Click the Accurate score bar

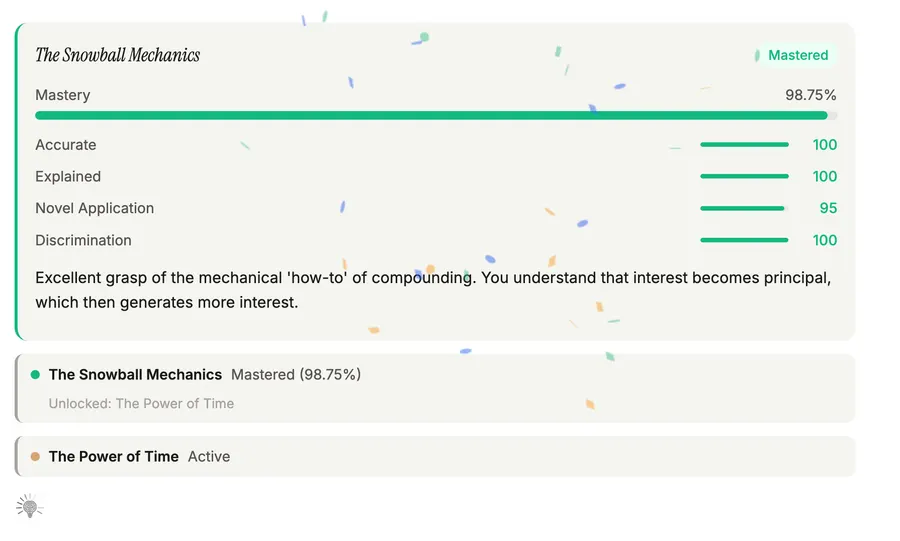(744, 145)
